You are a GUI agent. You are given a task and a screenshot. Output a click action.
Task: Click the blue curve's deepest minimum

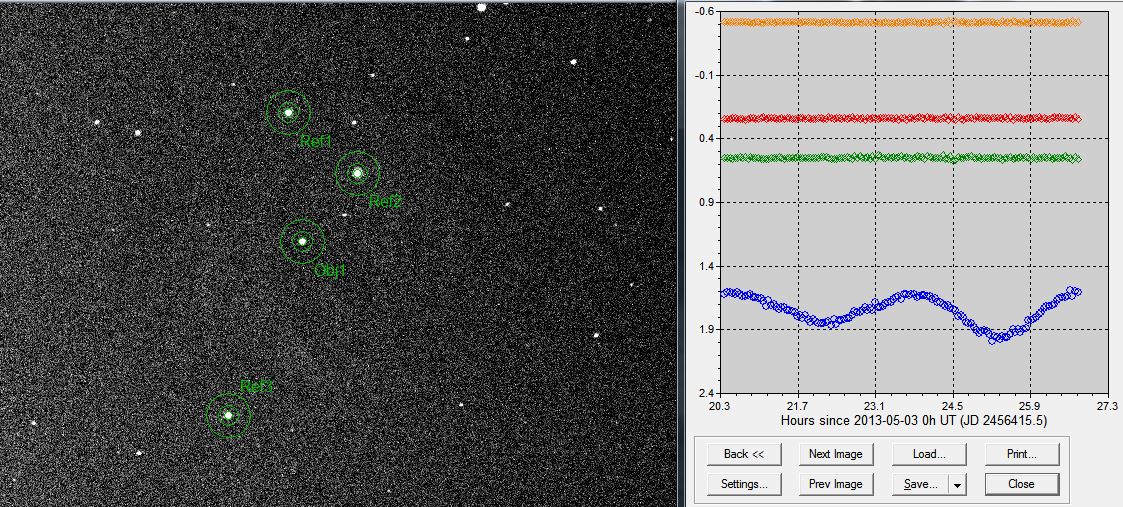point(994,339)
